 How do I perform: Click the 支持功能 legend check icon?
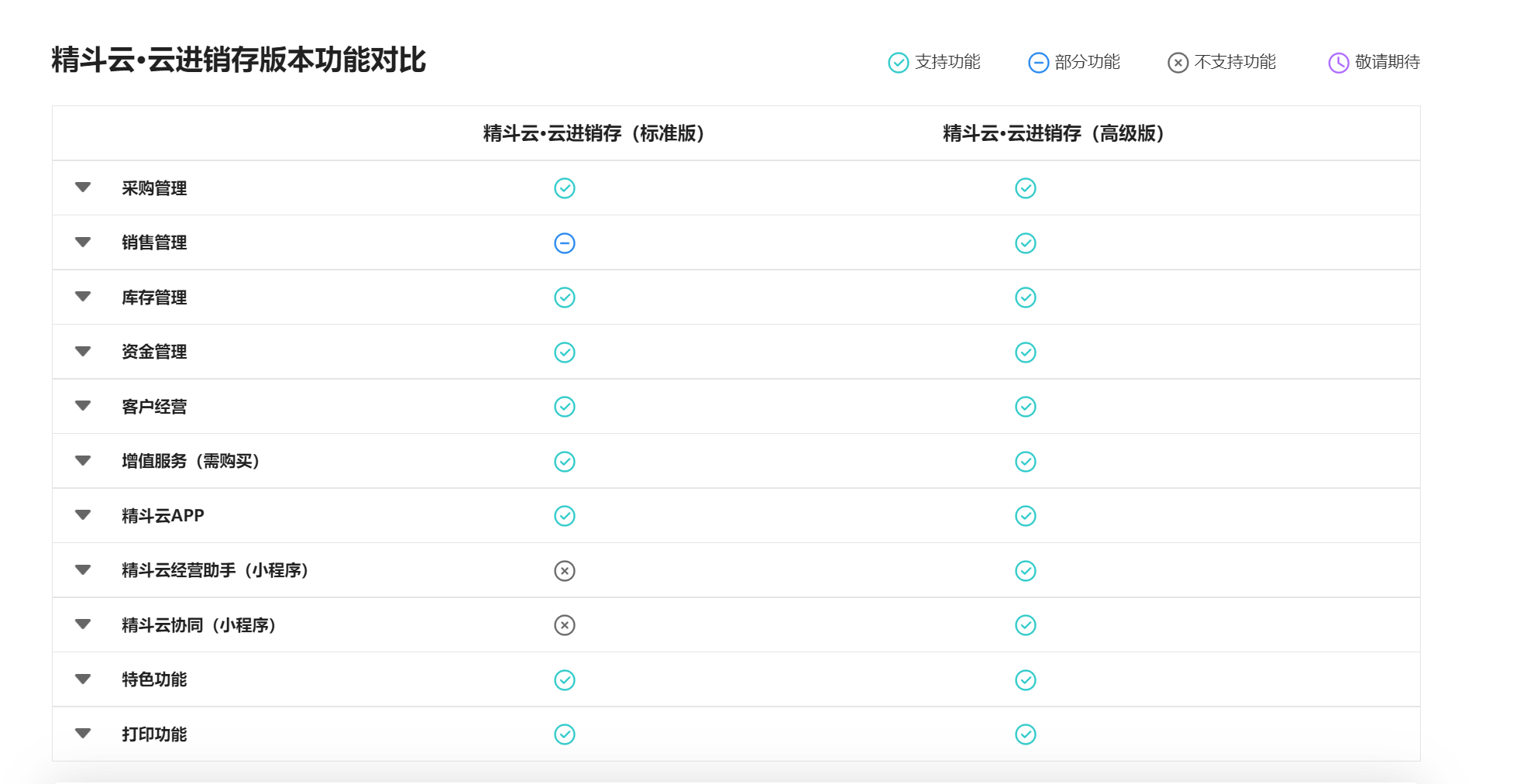pyautogui.click(x=898, y=63)
